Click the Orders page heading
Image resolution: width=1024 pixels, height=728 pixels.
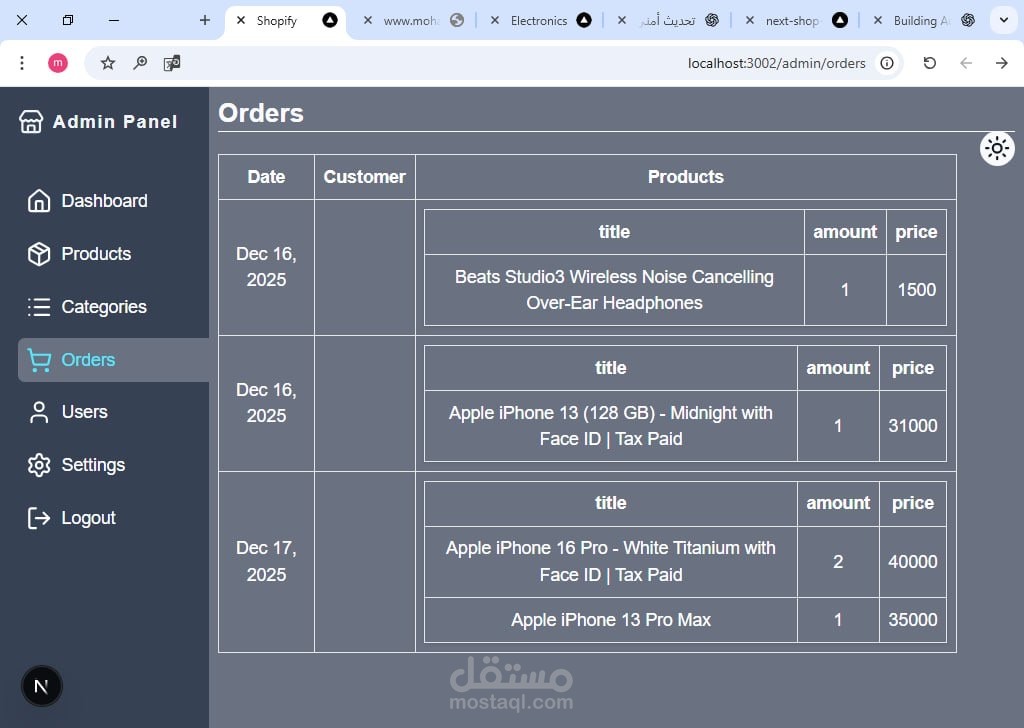click(261, 113)
